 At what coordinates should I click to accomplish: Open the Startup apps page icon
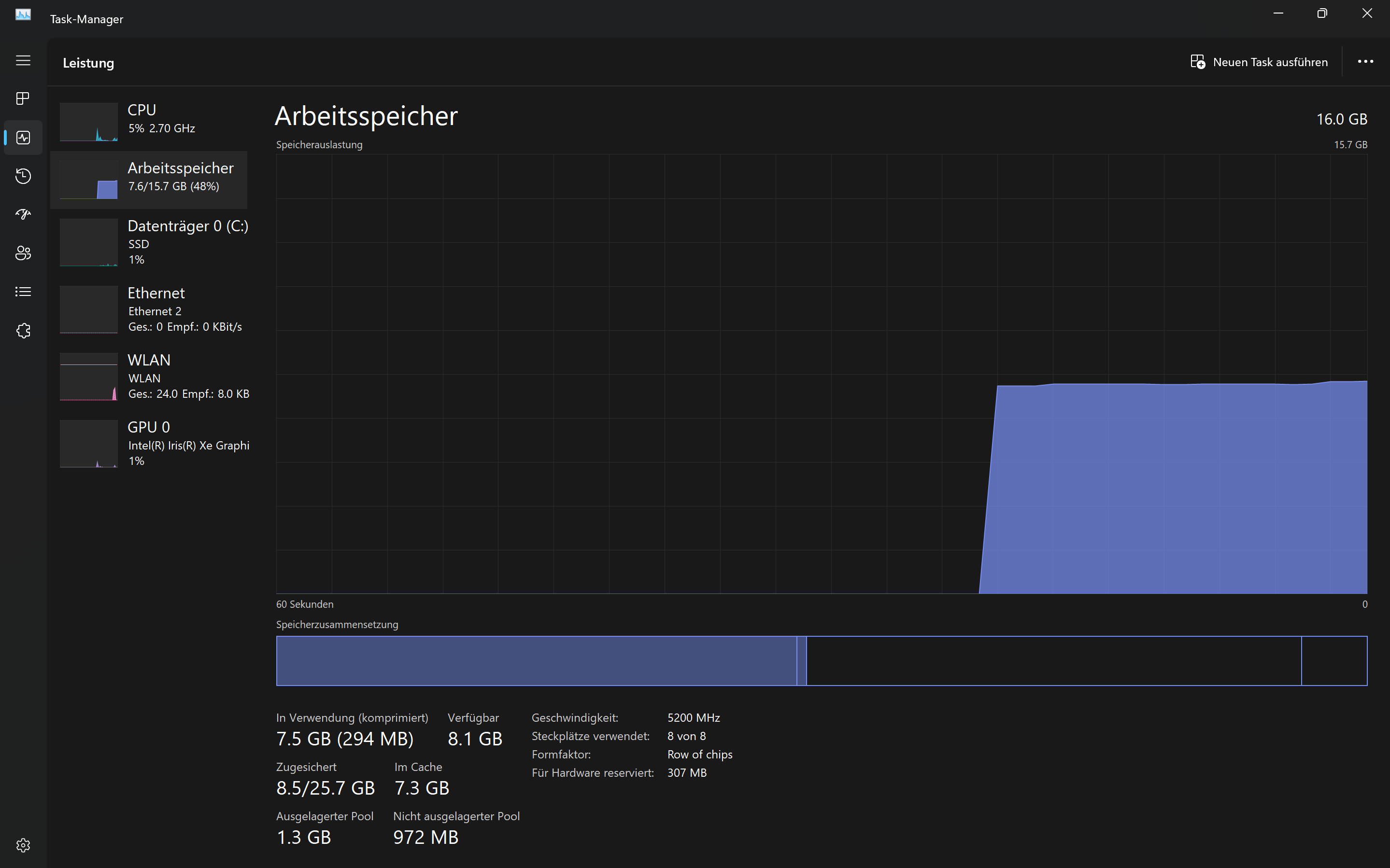[23, 214]
